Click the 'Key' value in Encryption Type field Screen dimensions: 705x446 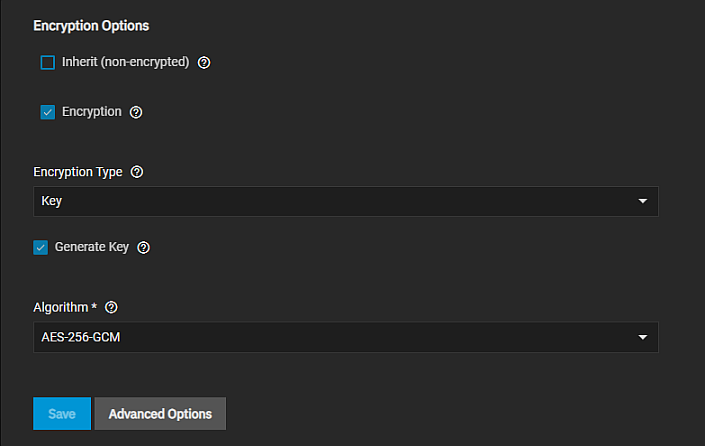click(52, 201)
